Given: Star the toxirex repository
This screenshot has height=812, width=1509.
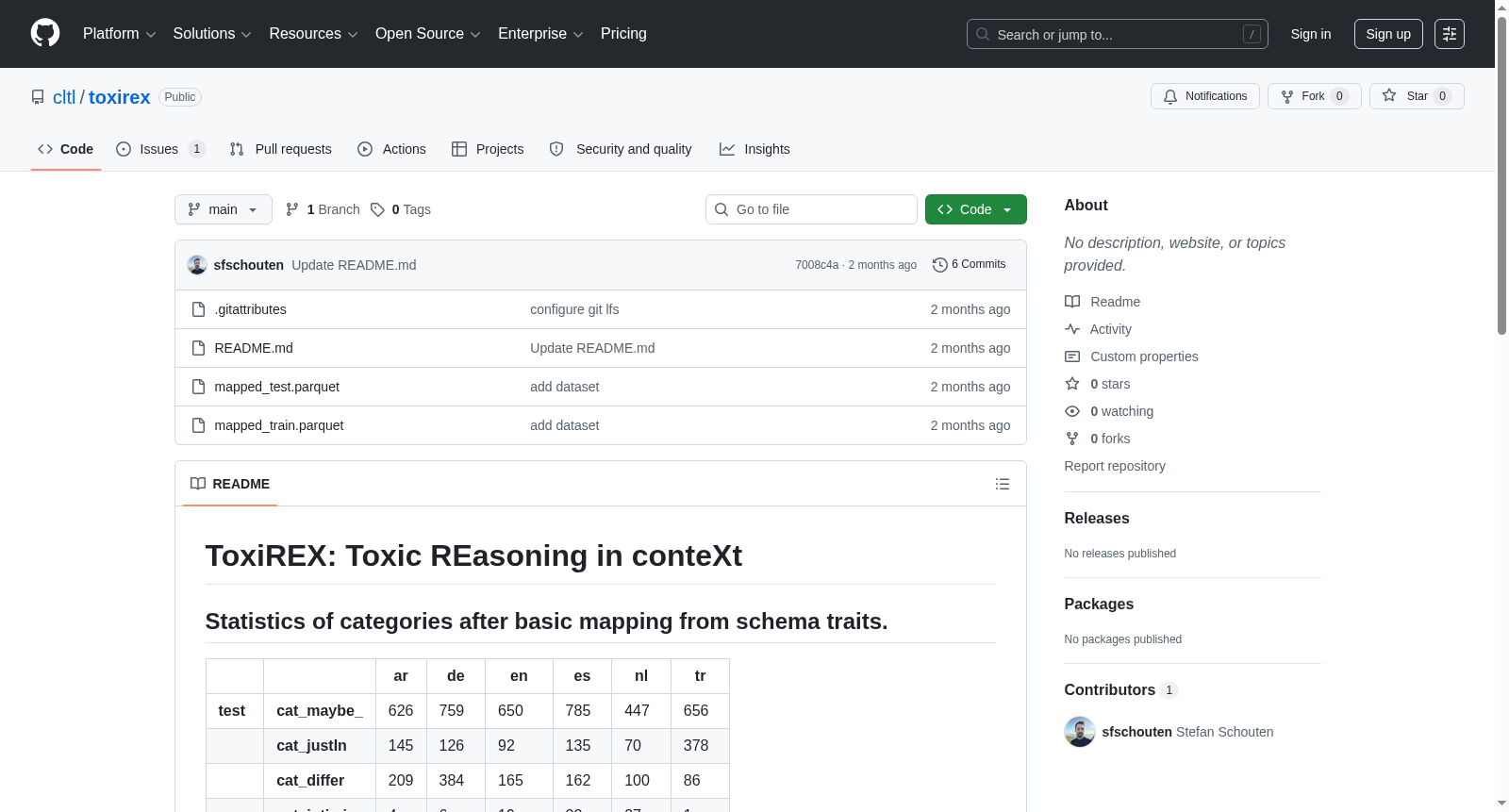Looking at the screenshot, I should [1417, 96].
